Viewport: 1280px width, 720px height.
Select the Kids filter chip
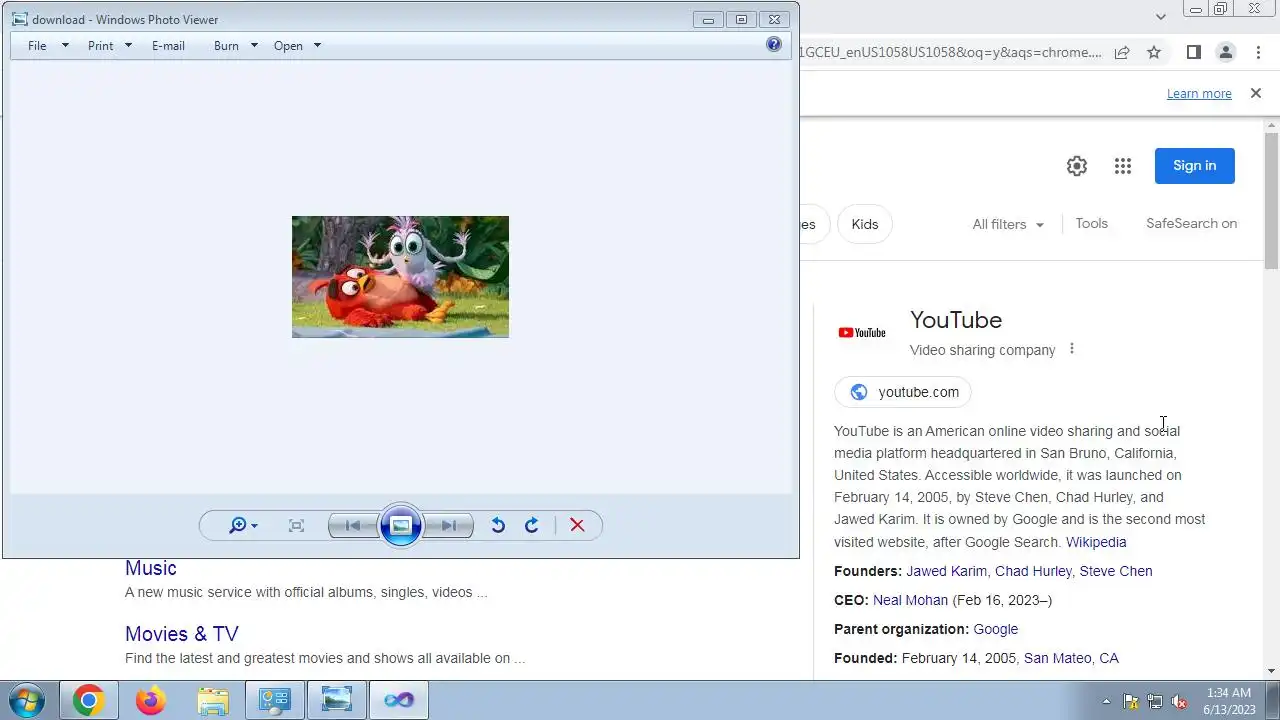pos(865,224)
